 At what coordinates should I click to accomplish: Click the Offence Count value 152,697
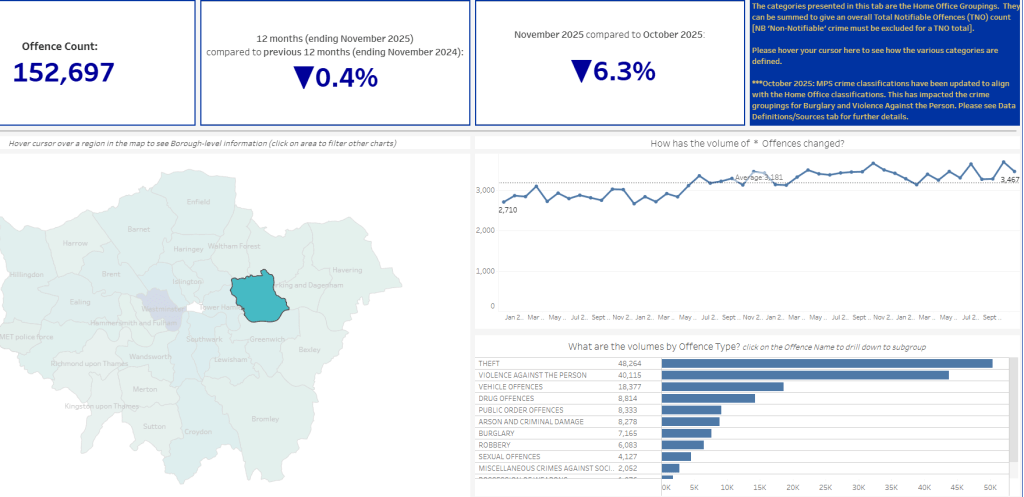pos(64,73)
